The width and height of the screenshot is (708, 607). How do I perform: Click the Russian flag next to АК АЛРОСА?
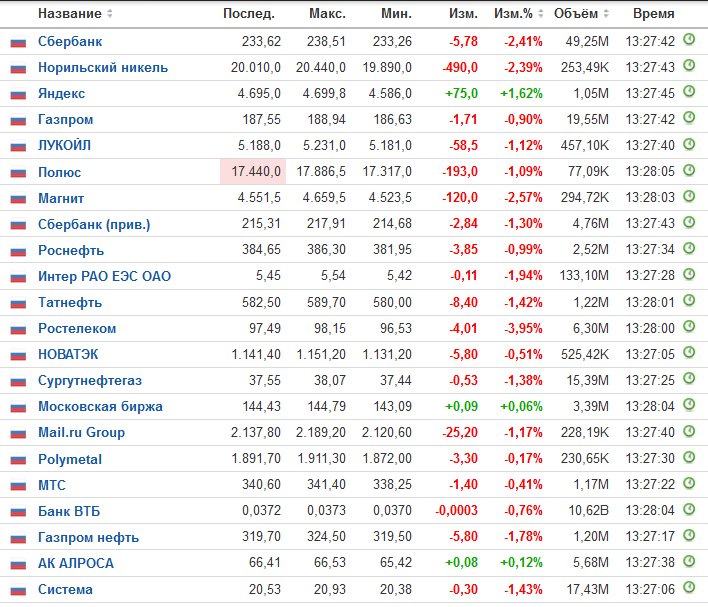point(18,565)
